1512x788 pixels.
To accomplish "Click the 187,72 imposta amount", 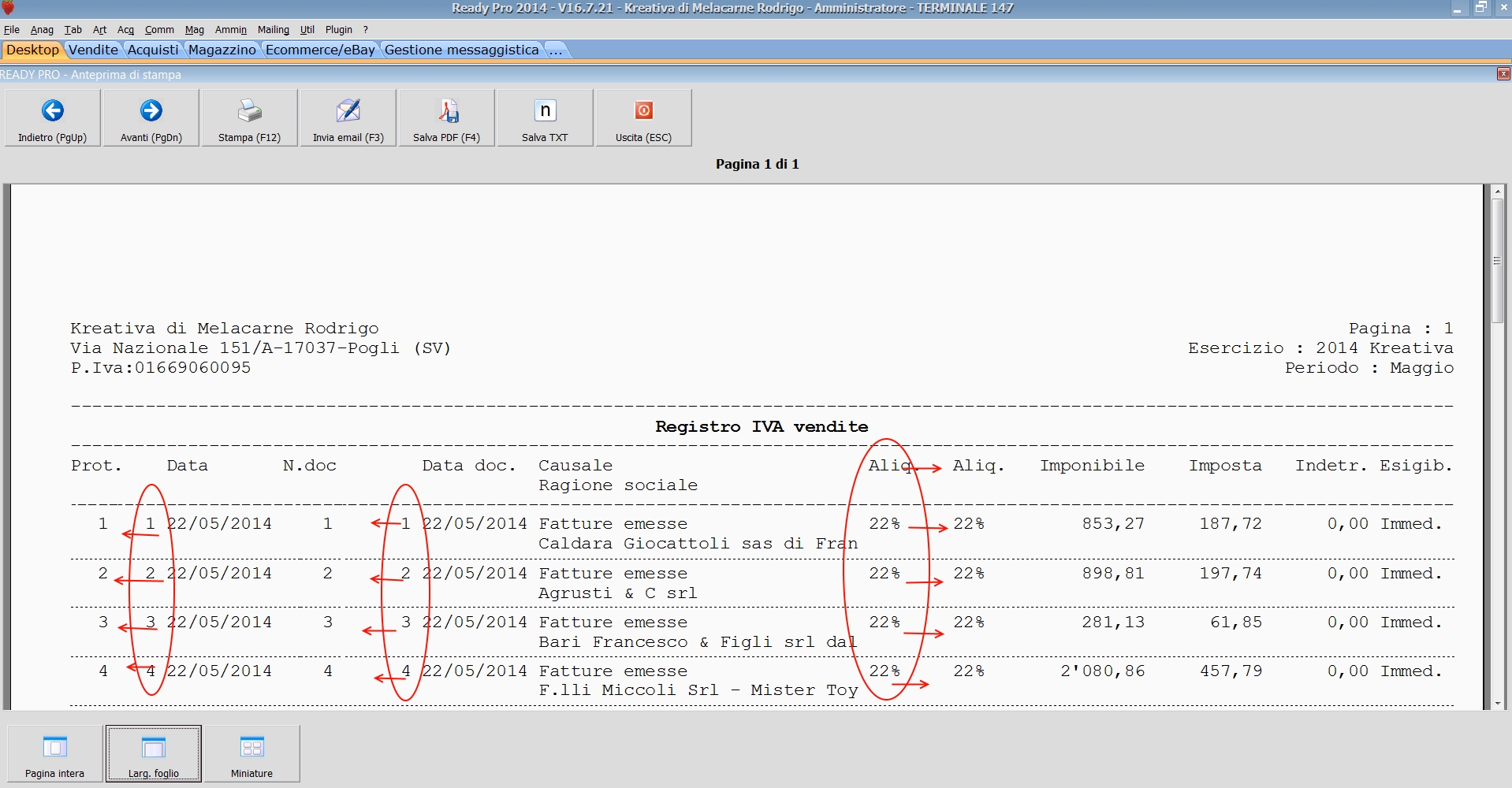I will pyautogui.click(x=1231, y=524).
